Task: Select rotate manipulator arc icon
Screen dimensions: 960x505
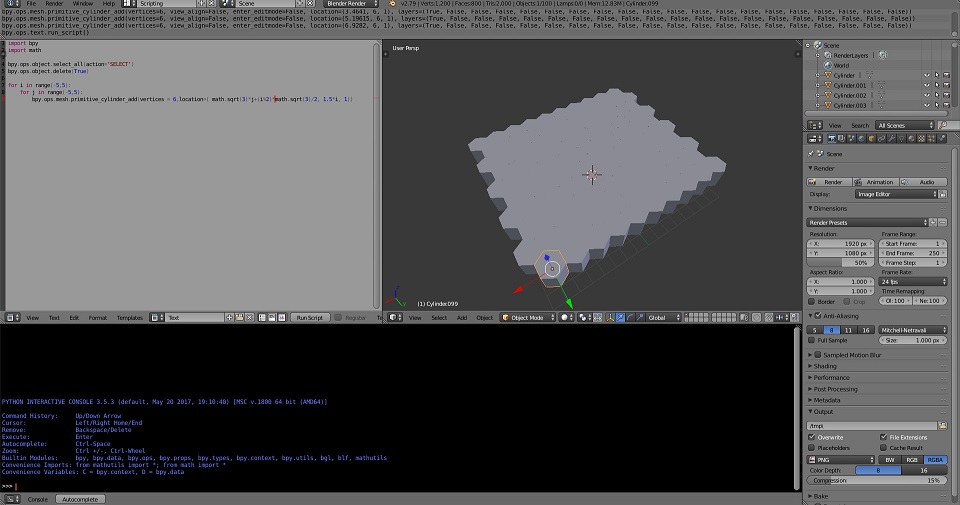Action: click(630, 318)
